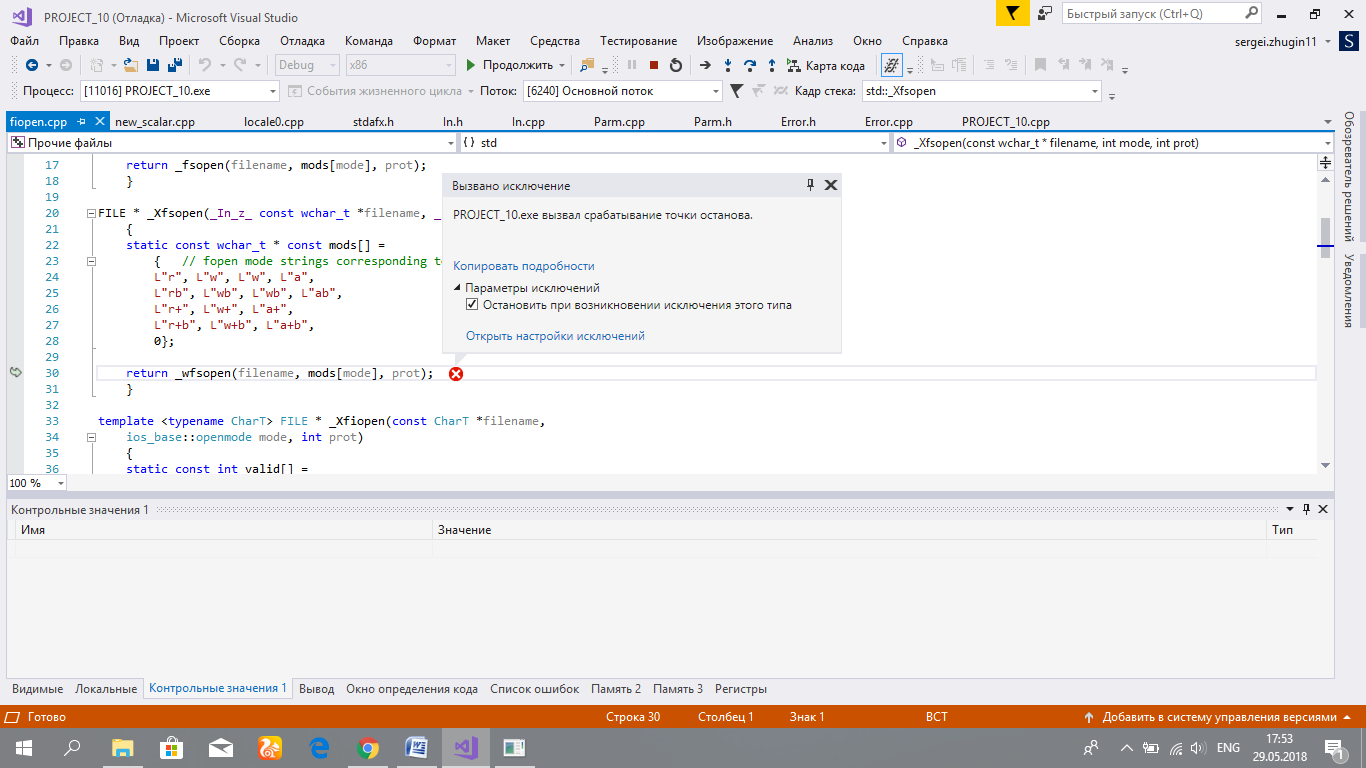The width and height of the screenshot is (1366, 768).
Task: Toggle 'Остановить при возникновении исключения этого типа' checkbox
Action: point(473,305)
